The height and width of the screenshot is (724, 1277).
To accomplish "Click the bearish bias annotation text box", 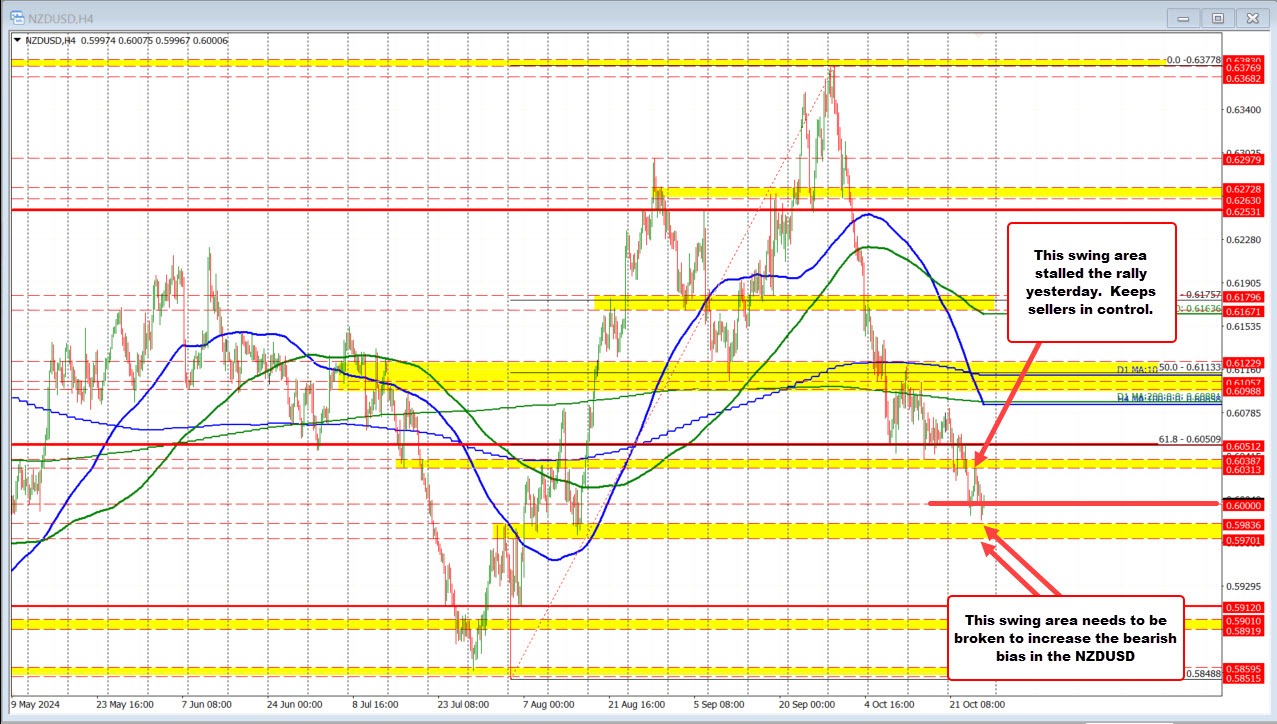I will [x=1067, y=637].
